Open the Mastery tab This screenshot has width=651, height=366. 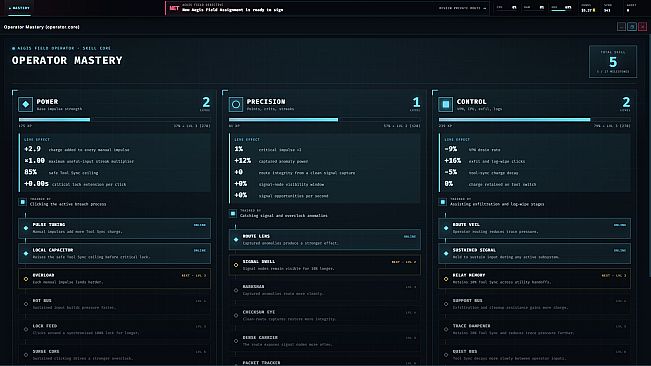click(19, 8)
